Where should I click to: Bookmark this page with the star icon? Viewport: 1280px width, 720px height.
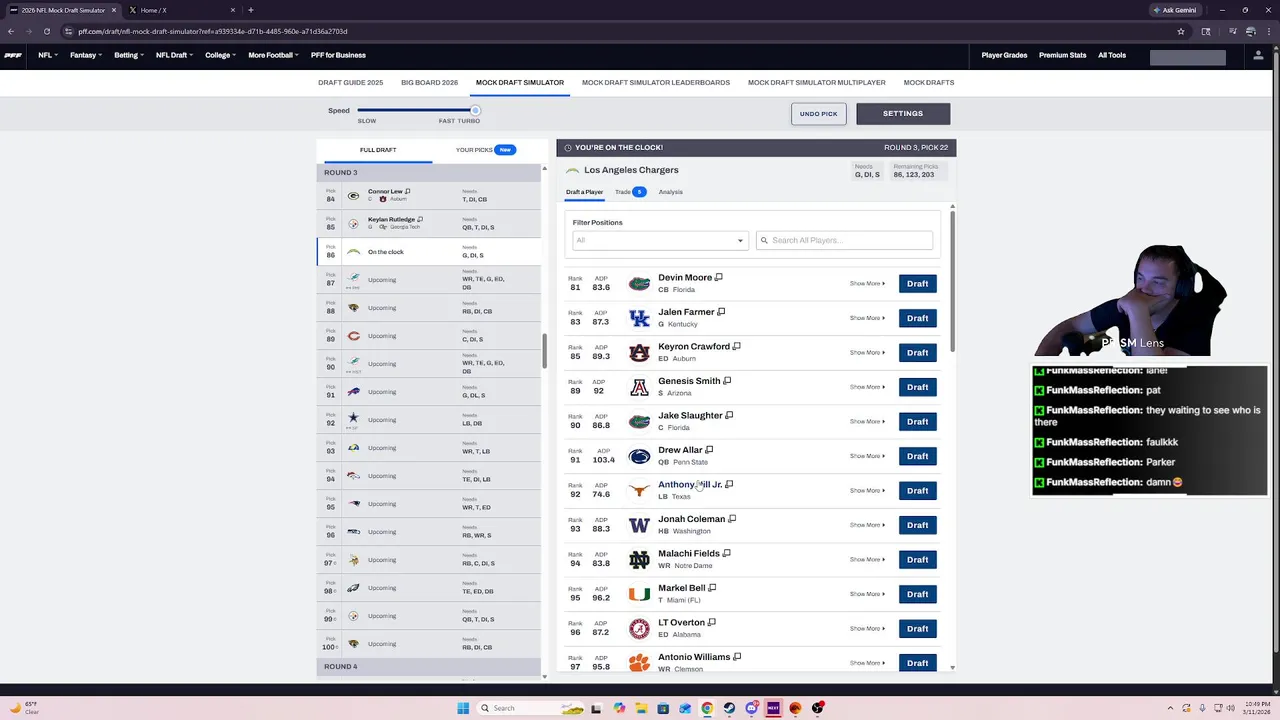click(1181, 31)
